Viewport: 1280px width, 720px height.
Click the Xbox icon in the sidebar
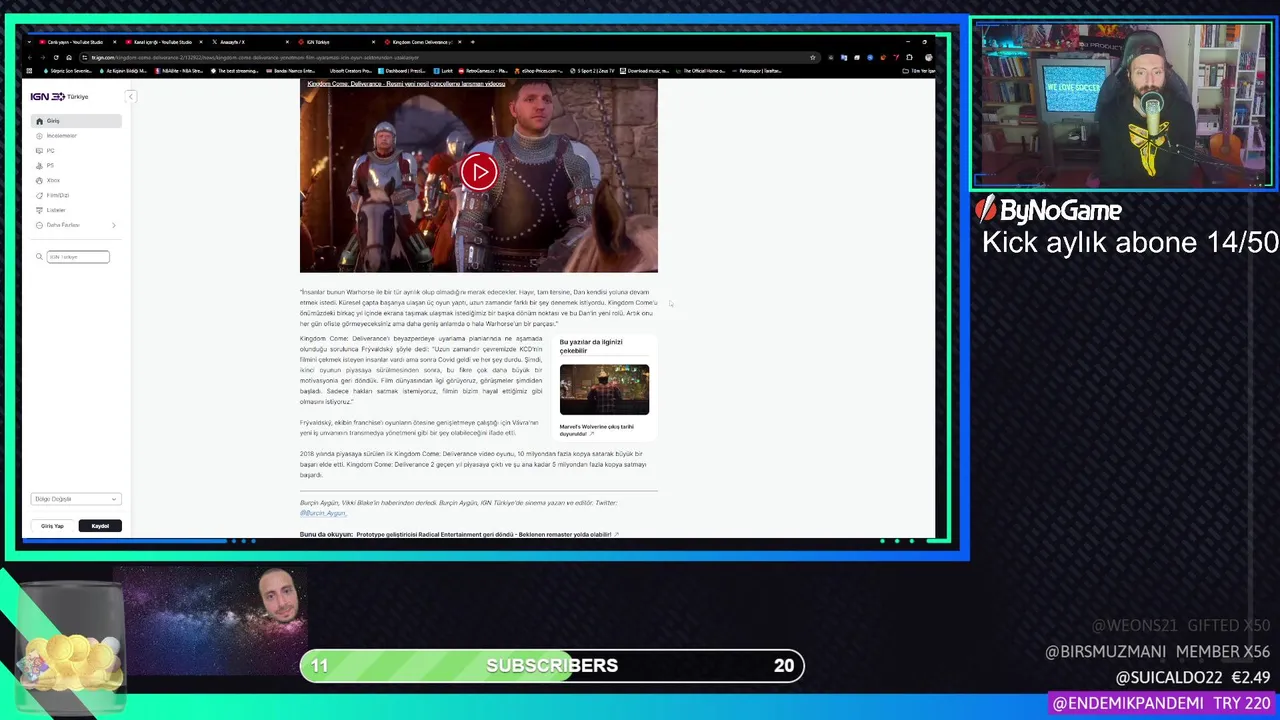[x=39, y=181]
